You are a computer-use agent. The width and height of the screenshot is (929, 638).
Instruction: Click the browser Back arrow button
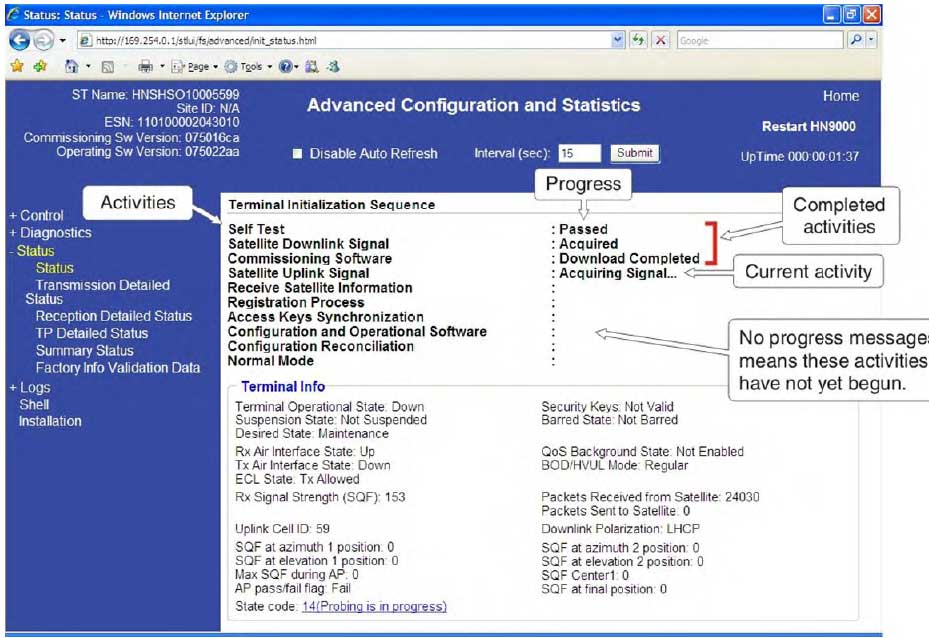(x=20, y=40)
